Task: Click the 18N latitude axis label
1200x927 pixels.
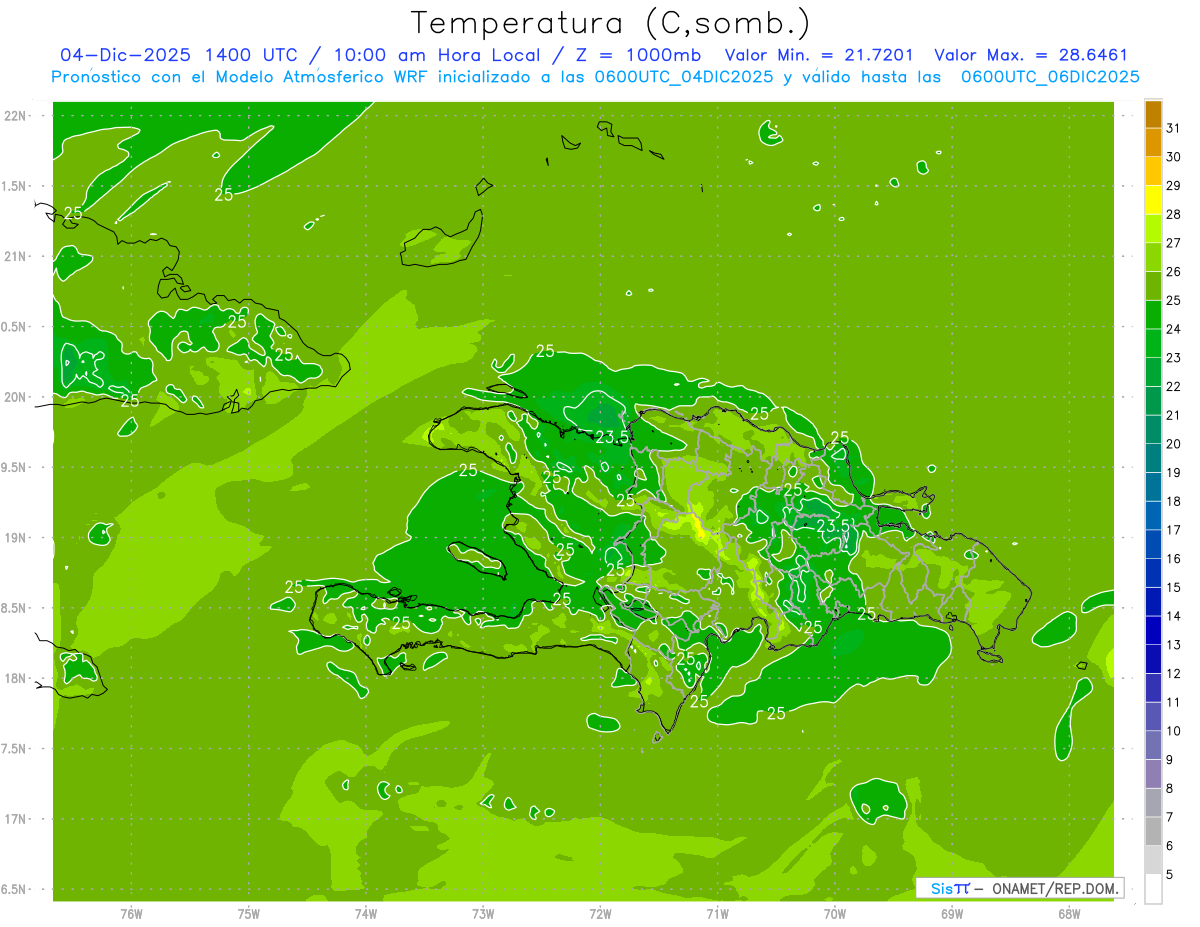Action: pos(14,678)
